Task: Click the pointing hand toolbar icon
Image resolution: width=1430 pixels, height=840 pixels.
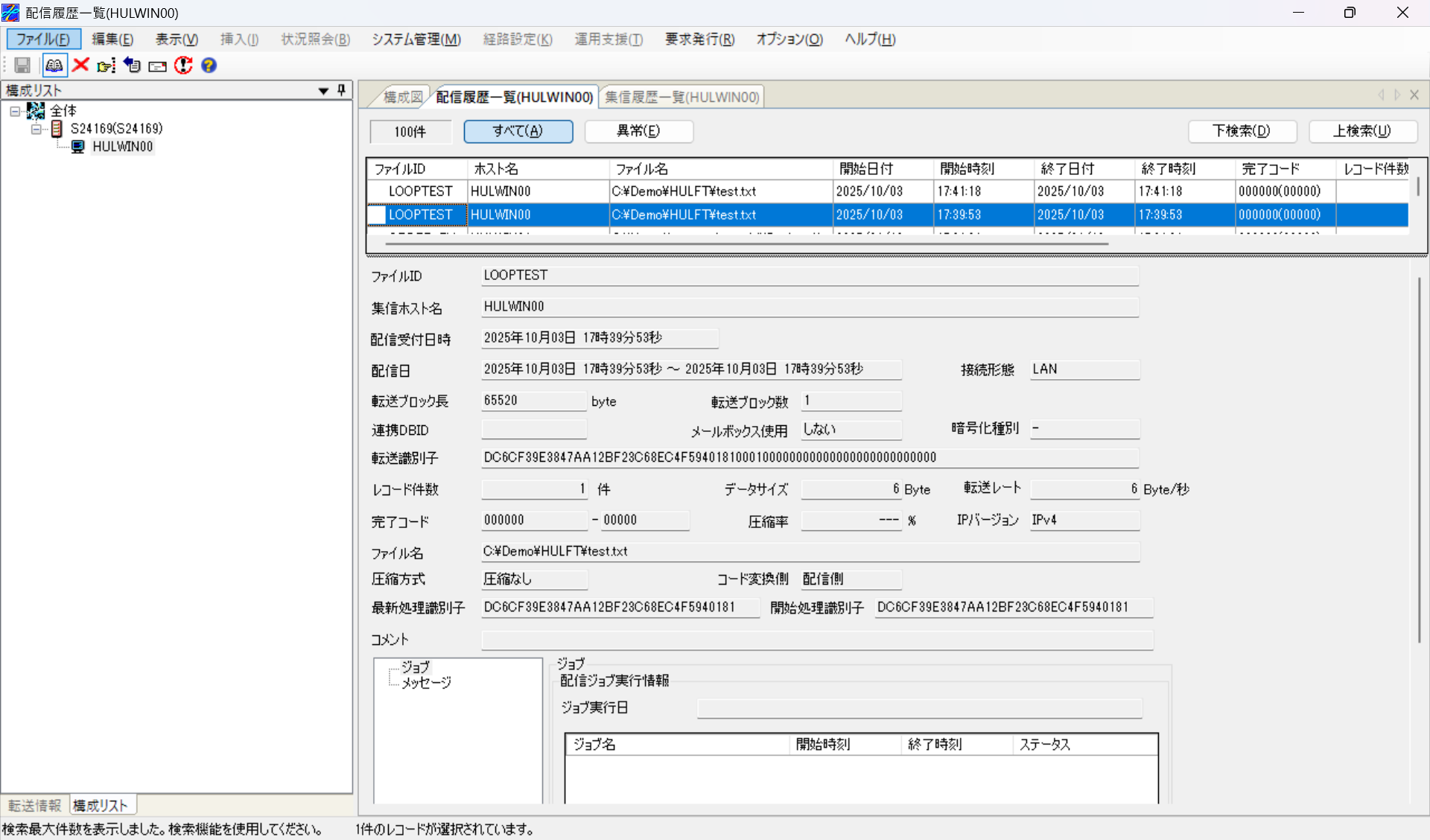Action: point(106,66)
